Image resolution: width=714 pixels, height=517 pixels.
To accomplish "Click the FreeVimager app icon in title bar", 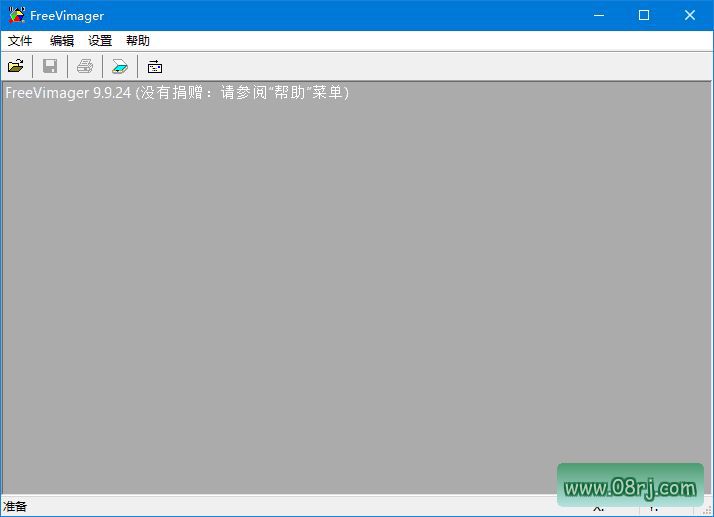I will 16,15.
